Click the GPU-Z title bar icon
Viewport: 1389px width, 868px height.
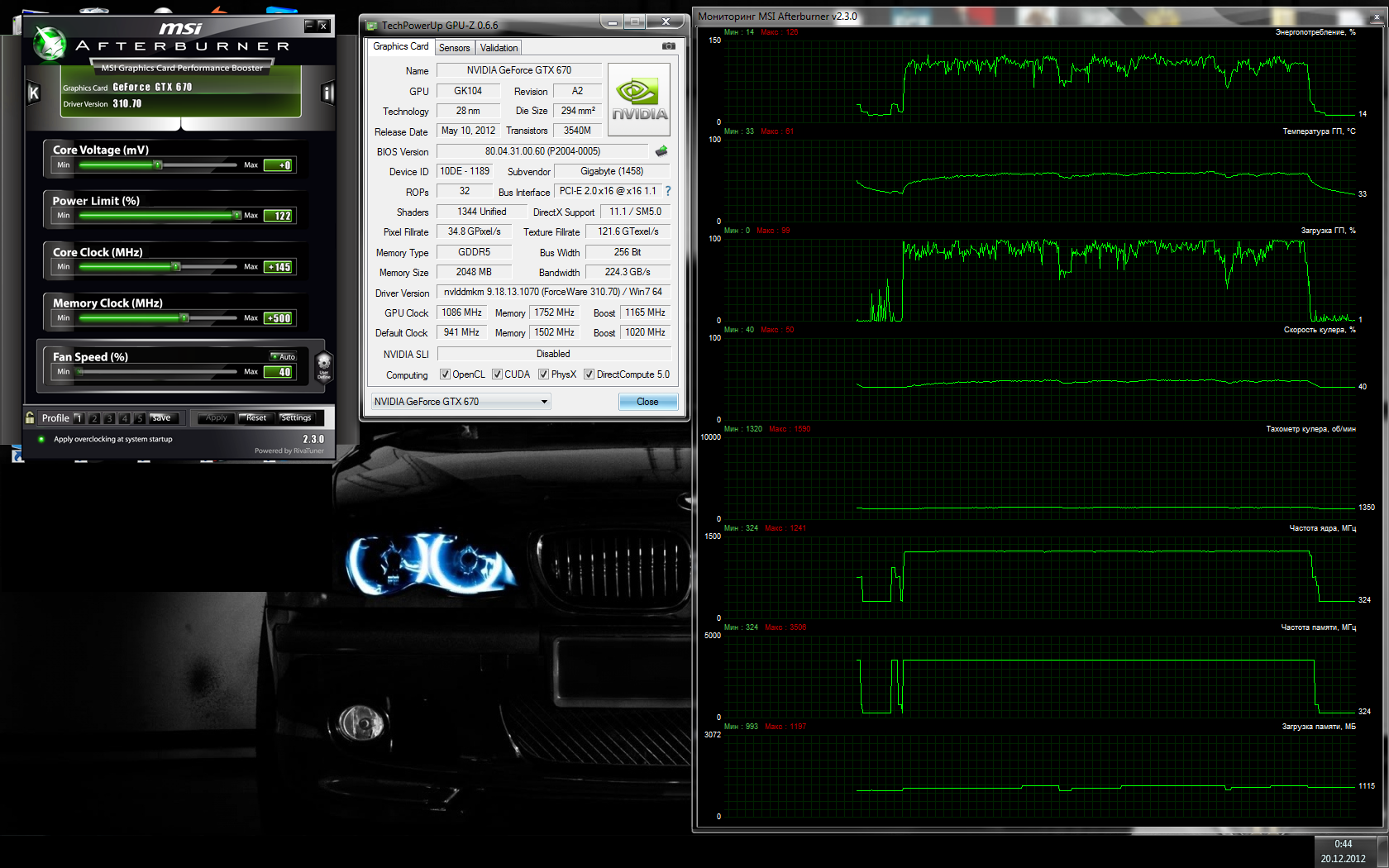[372, 26]
